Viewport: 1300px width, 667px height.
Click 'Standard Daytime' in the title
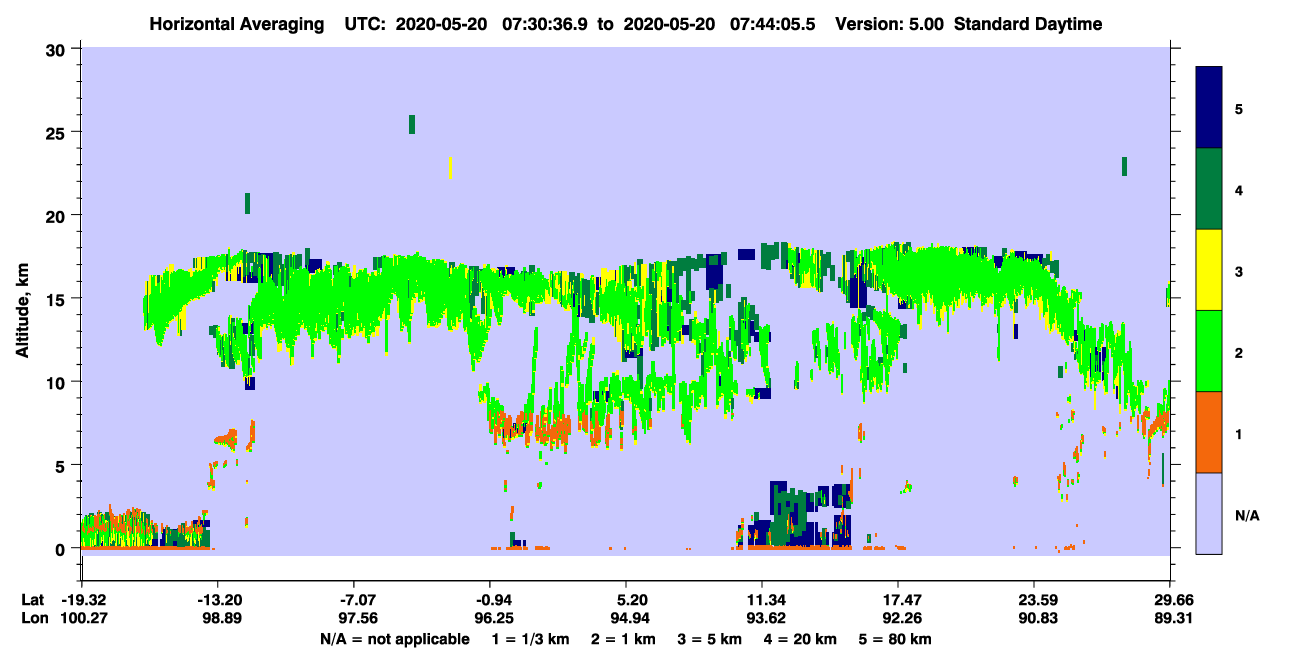[x=1029, y=24]
